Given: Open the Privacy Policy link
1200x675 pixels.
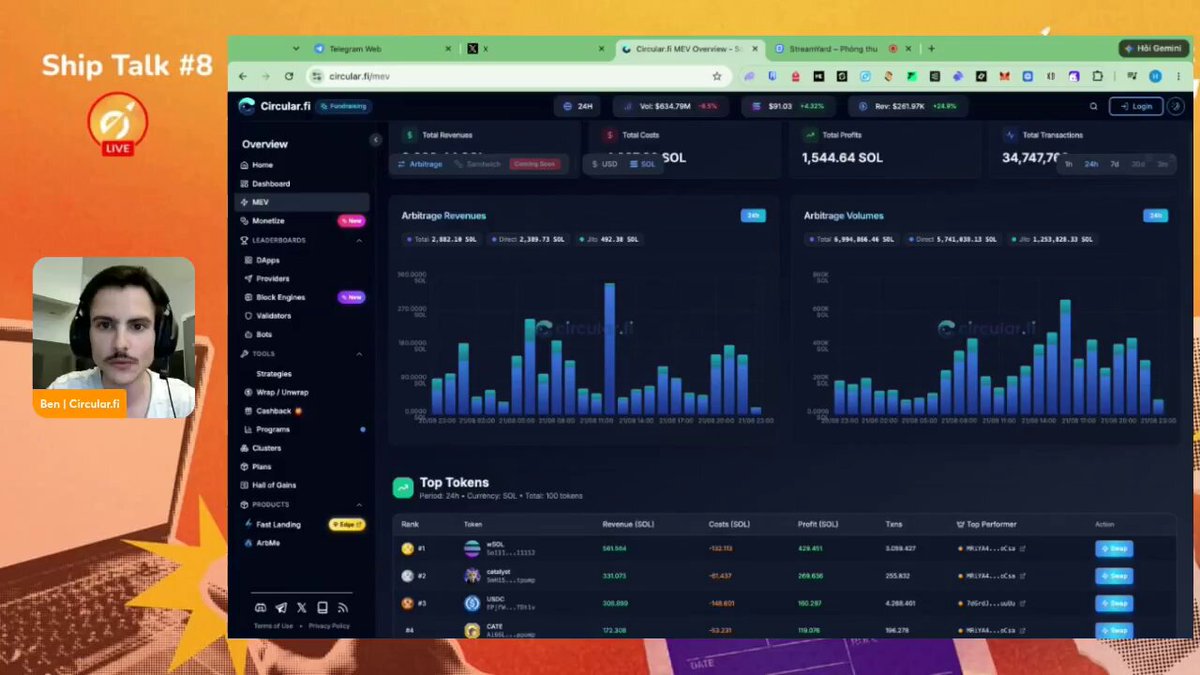Looking at the screenshot, I should tap(329, 626).
